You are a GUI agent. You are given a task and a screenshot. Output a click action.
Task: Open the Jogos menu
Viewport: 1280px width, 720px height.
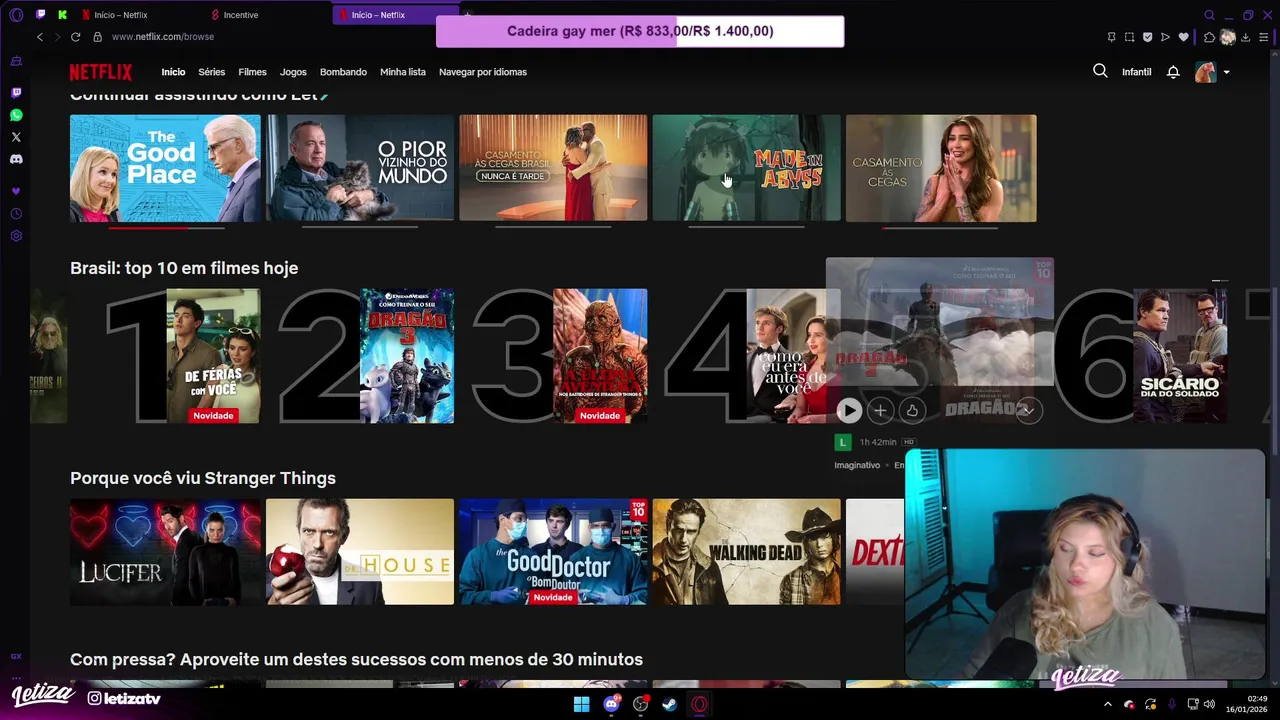pyautogui.click(x=293, y=72)
